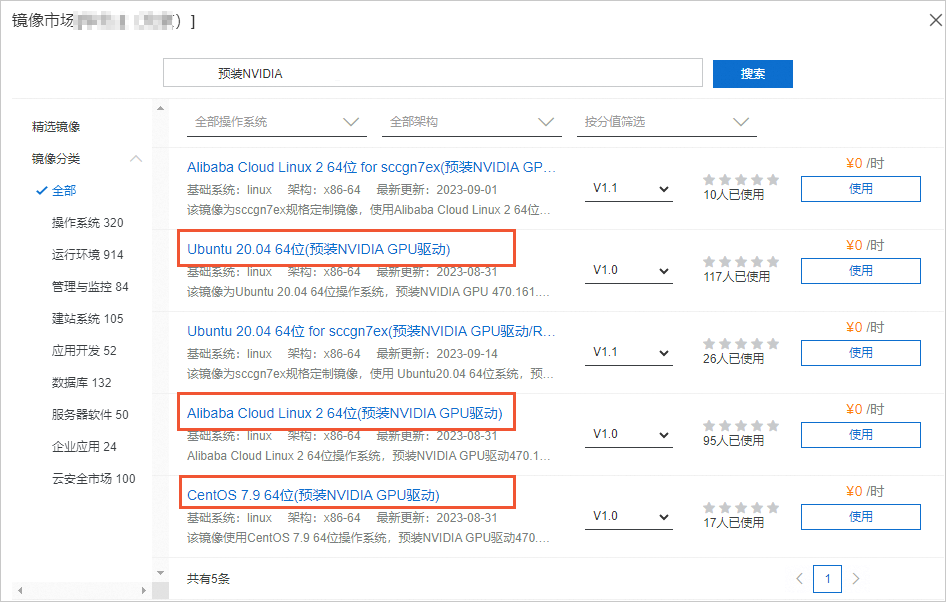
Task: Collapse the 镜像分类 category chevron
Action: coord(136,159)
